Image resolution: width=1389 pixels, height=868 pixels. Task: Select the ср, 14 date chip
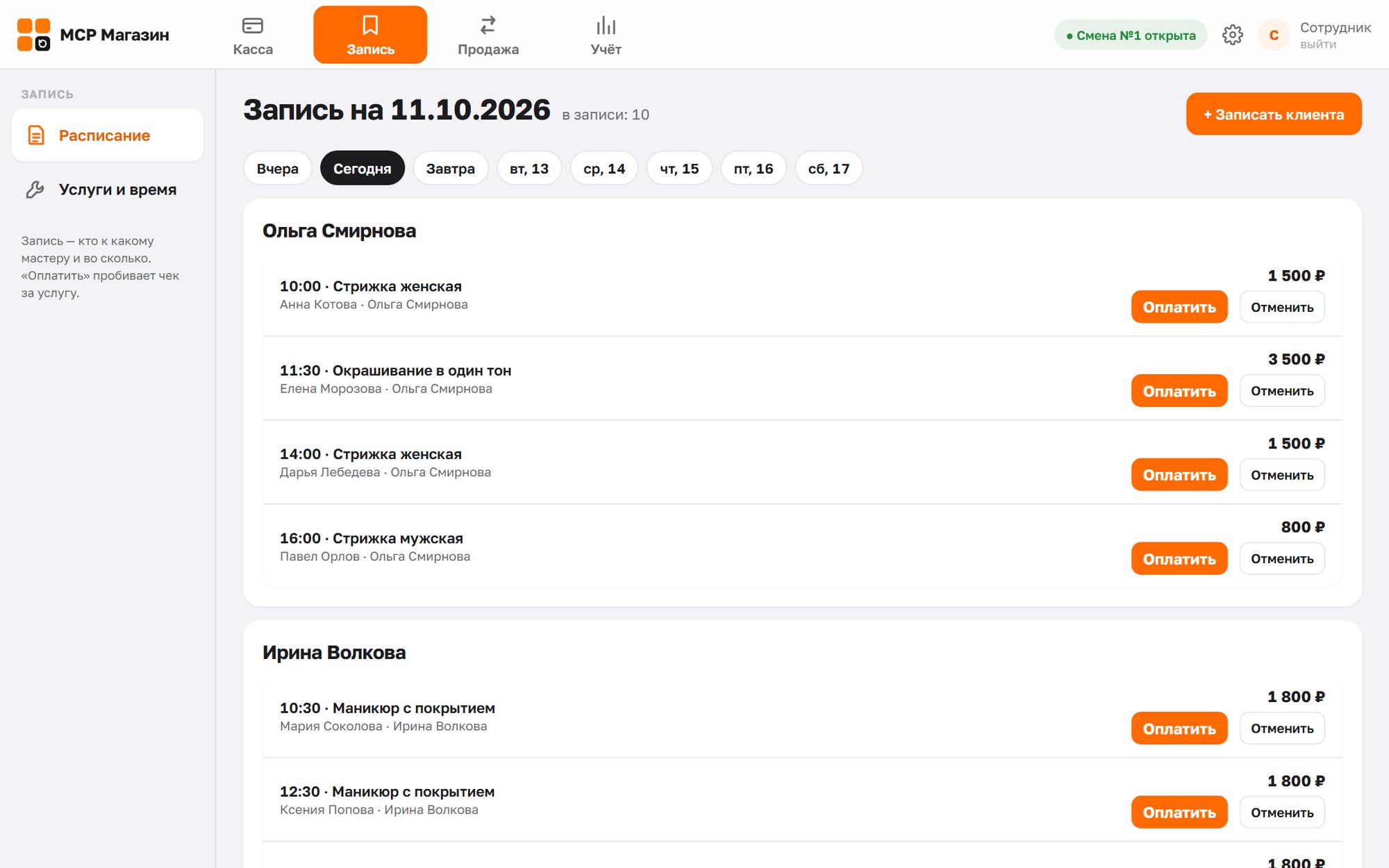click(604, 168)
